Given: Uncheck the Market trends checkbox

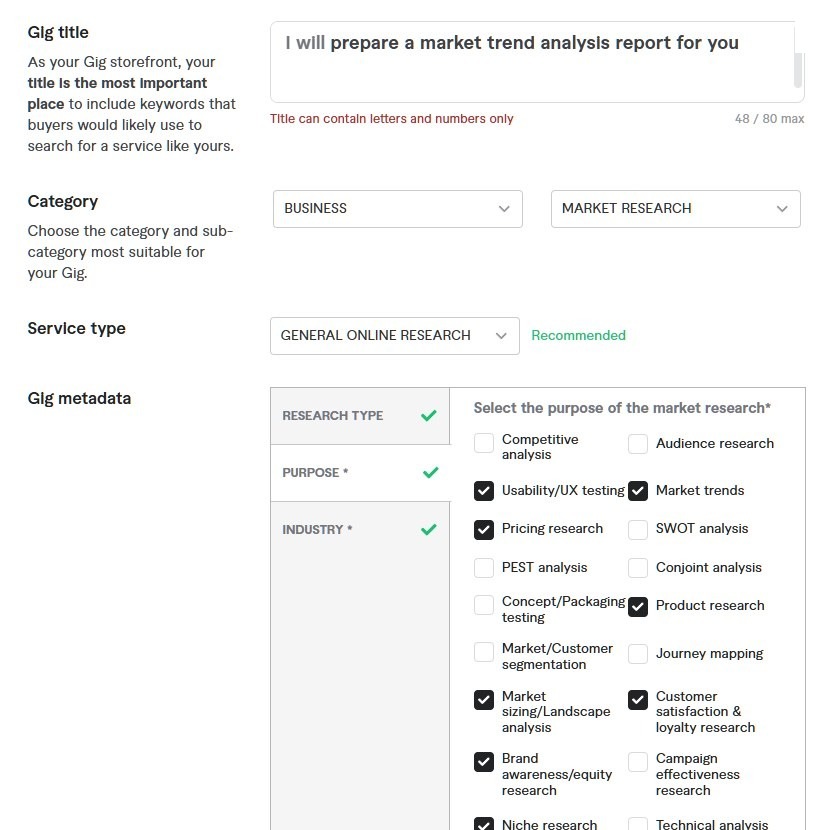Looking at the screenshot, I should [x=638, y=490].
